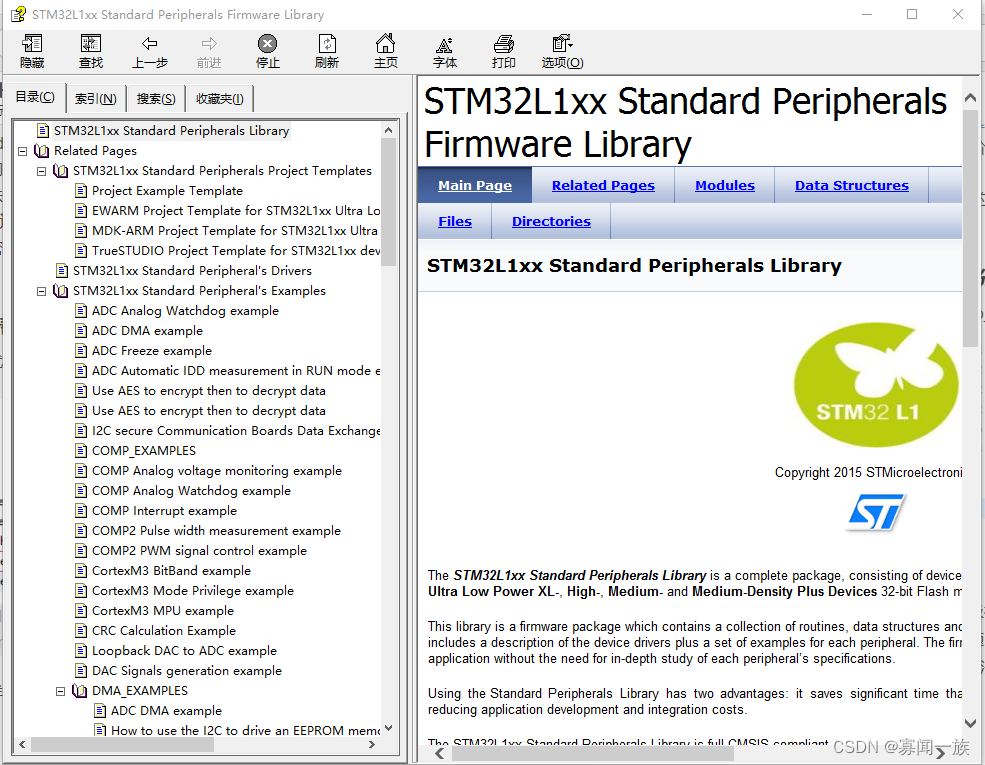
Task: Switch to the 目录 (Contents) tab
Action: click(35, 97)
